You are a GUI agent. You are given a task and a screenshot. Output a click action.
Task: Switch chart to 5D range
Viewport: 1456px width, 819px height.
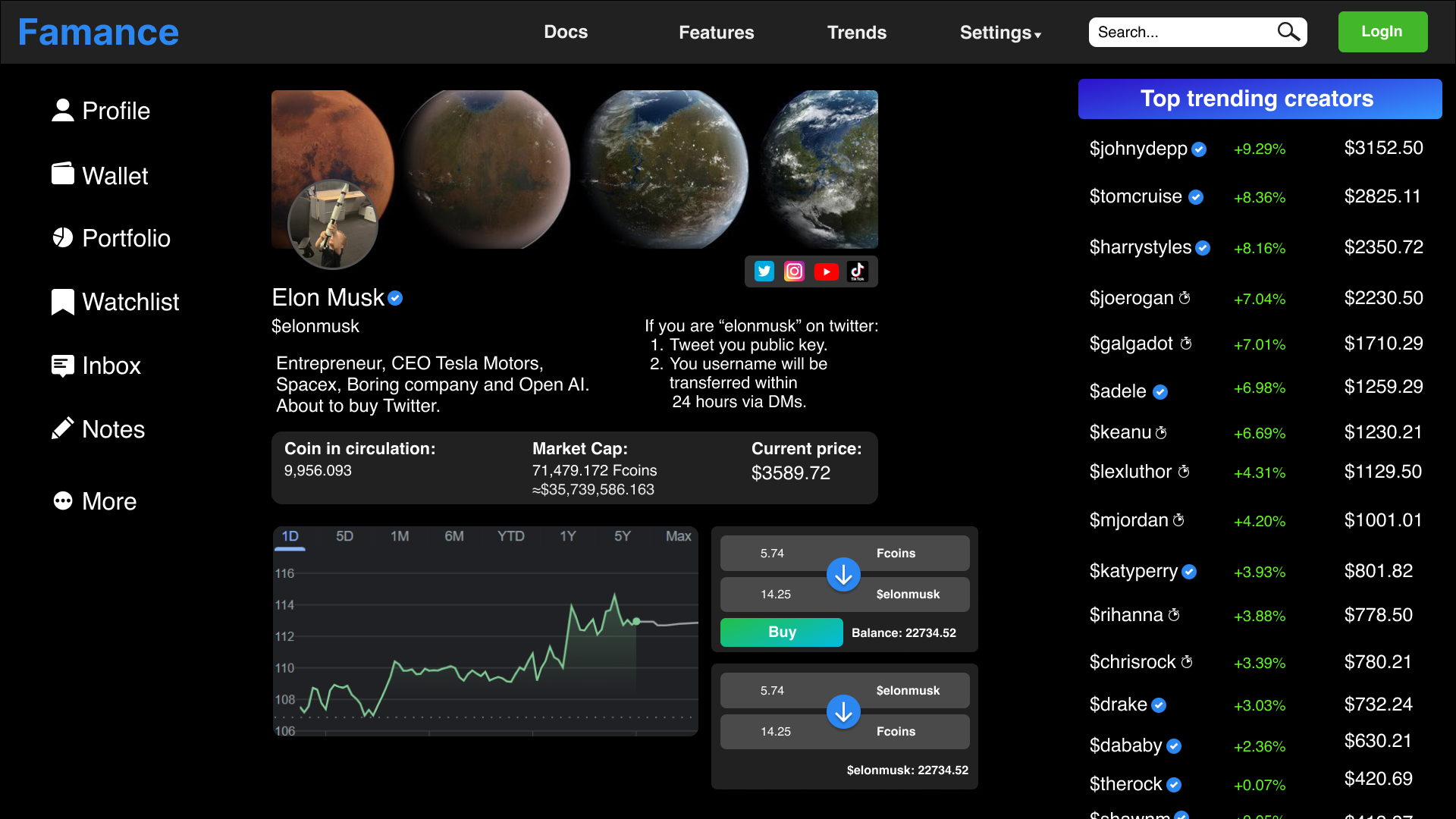click(344, 536)
